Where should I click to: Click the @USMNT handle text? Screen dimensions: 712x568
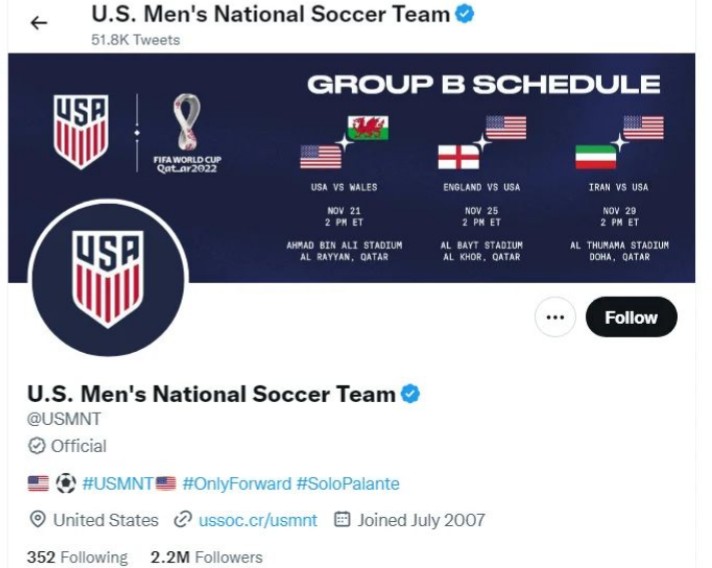click(x=64, y=419)
